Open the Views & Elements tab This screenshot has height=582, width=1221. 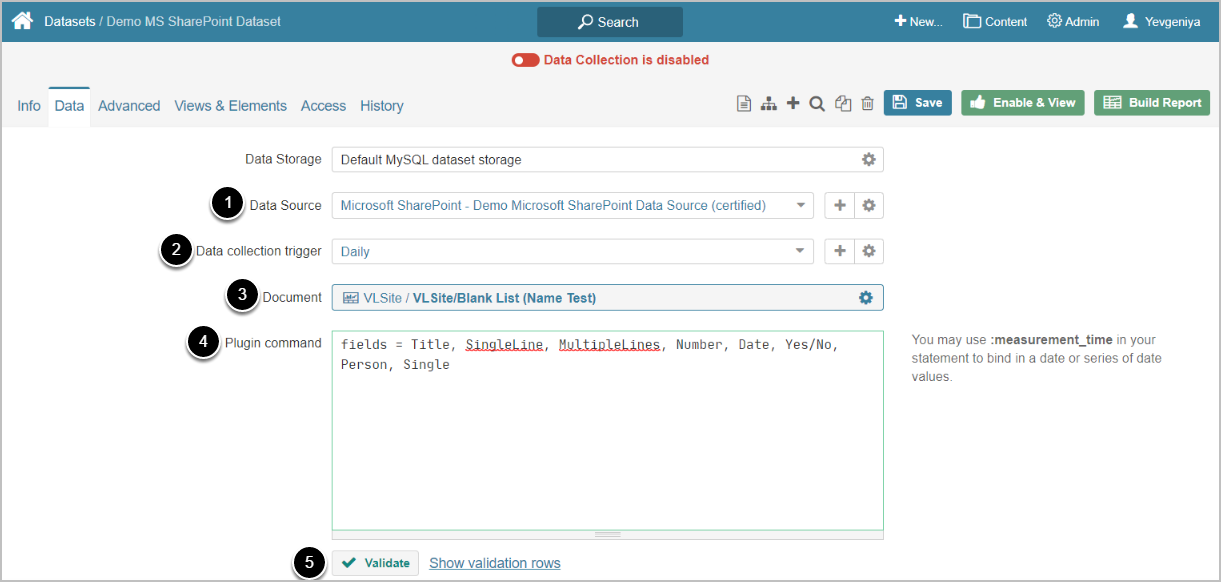pos(230,106)
